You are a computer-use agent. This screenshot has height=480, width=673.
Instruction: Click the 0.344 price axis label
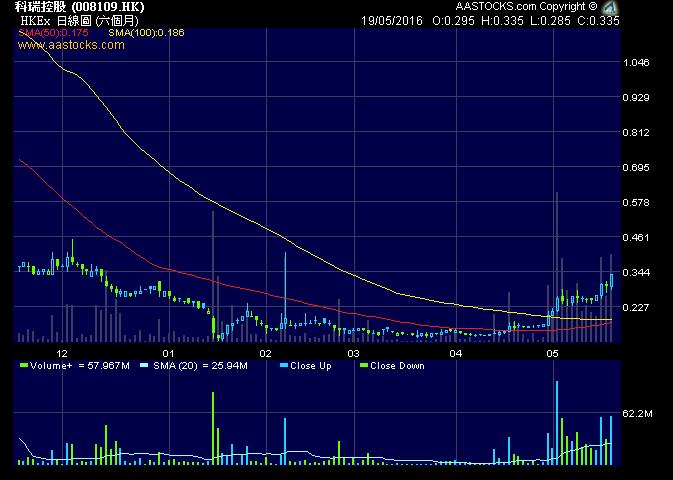(x=636, y=272)
